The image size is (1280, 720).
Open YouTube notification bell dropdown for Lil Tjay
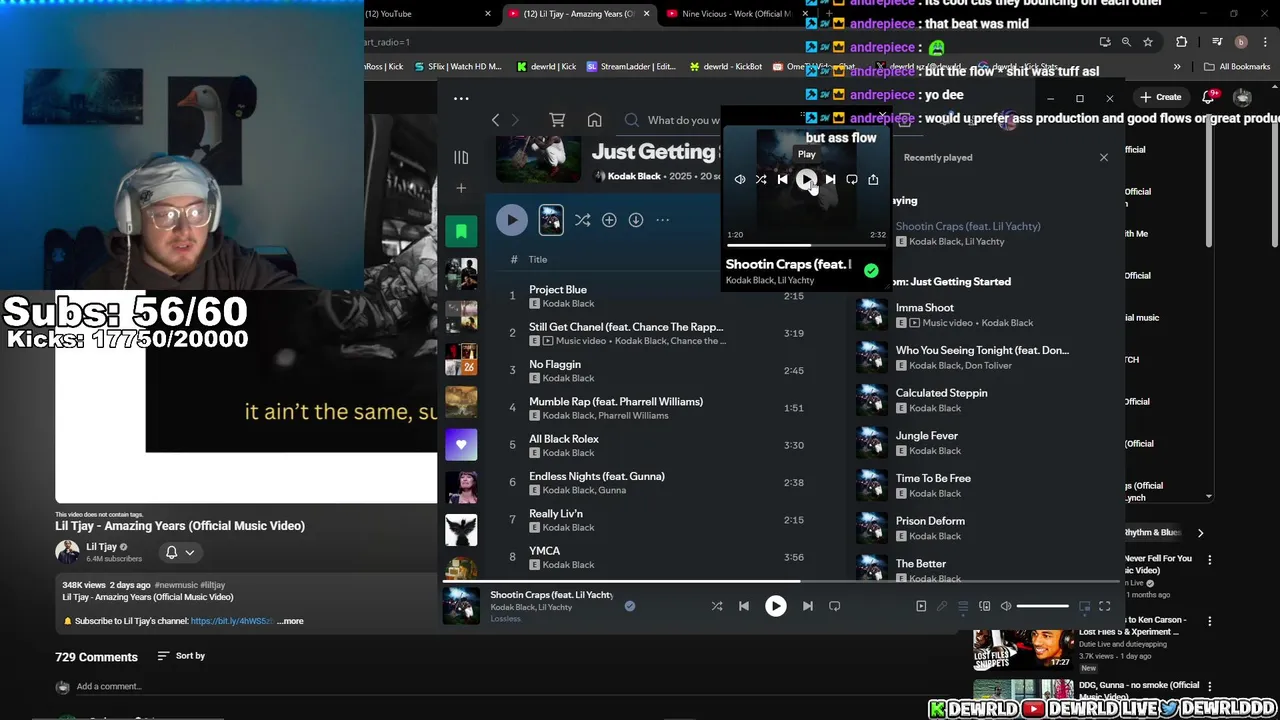180,552
